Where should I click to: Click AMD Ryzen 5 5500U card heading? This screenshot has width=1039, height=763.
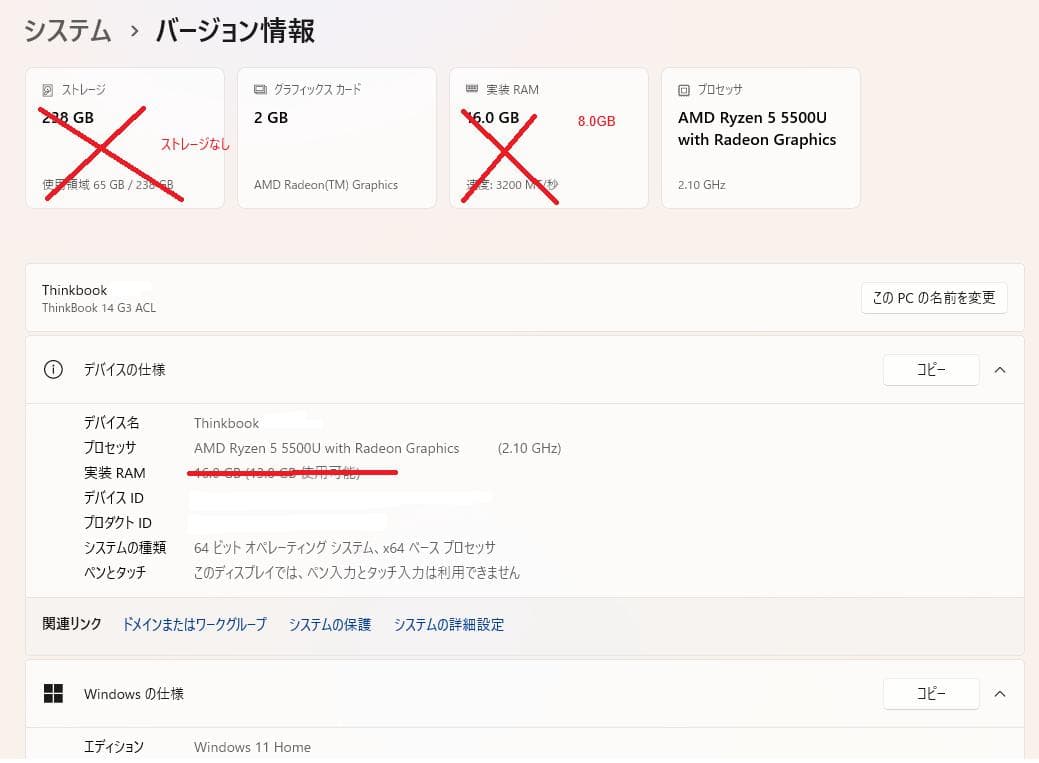pyautogui.click(x=757, y=129)
